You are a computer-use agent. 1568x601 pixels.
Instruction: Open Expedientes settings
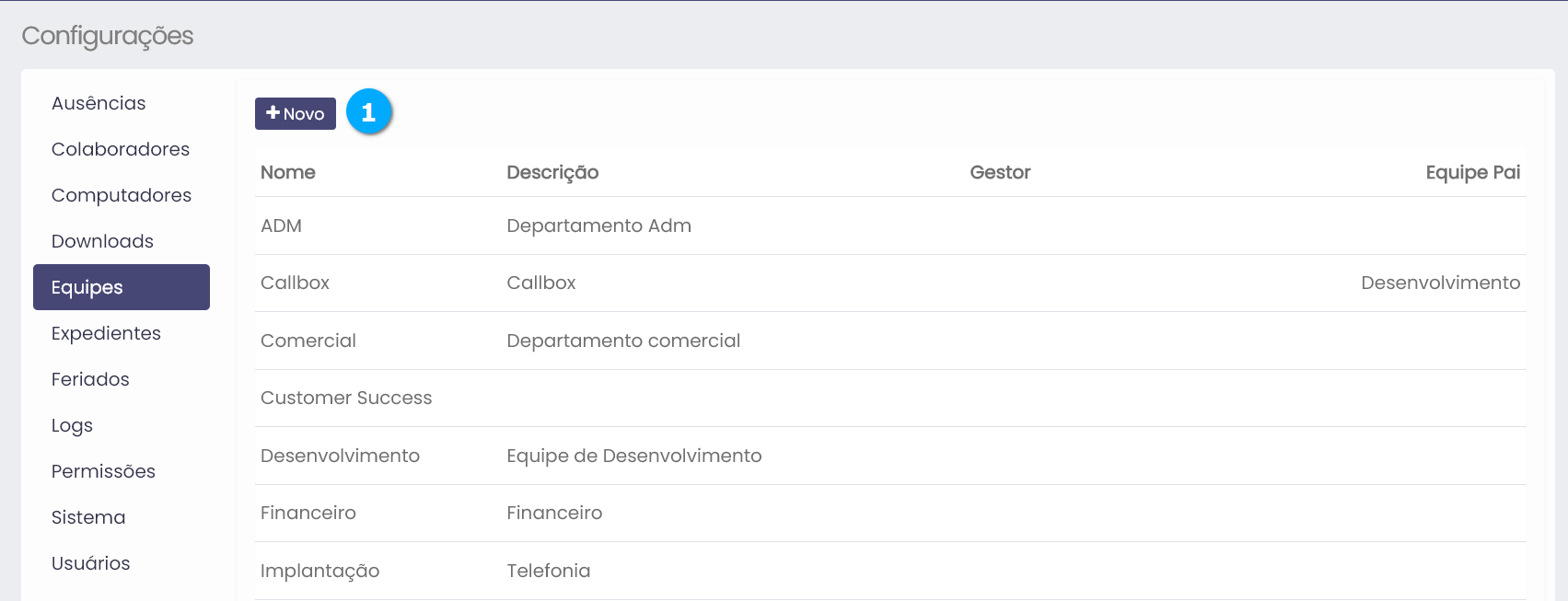(x=106, y=333)
